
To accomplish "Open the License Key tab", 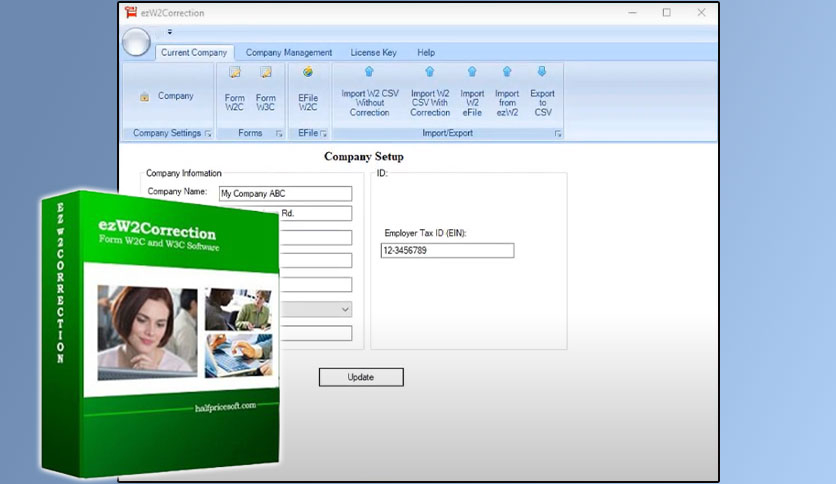I will (374, 52).
